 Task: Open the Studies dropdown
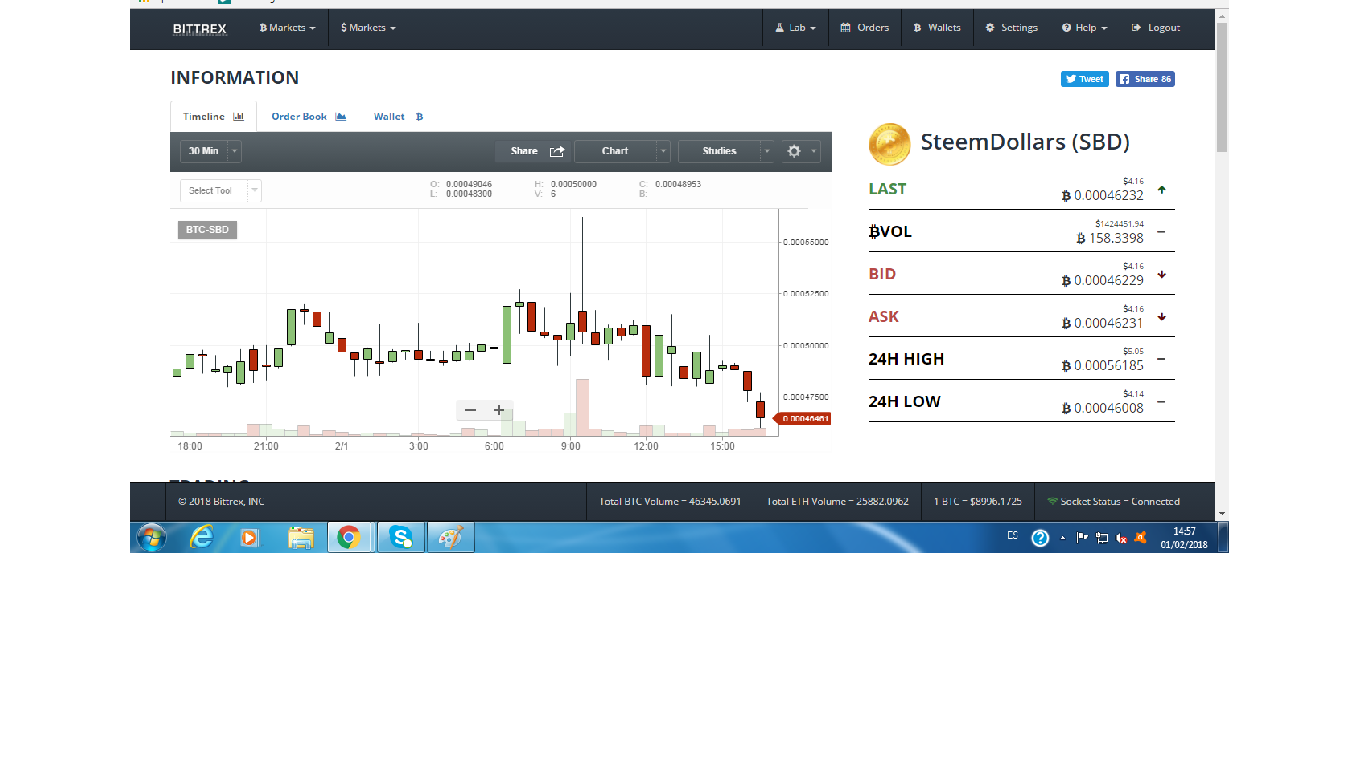[x=726, y=151]
